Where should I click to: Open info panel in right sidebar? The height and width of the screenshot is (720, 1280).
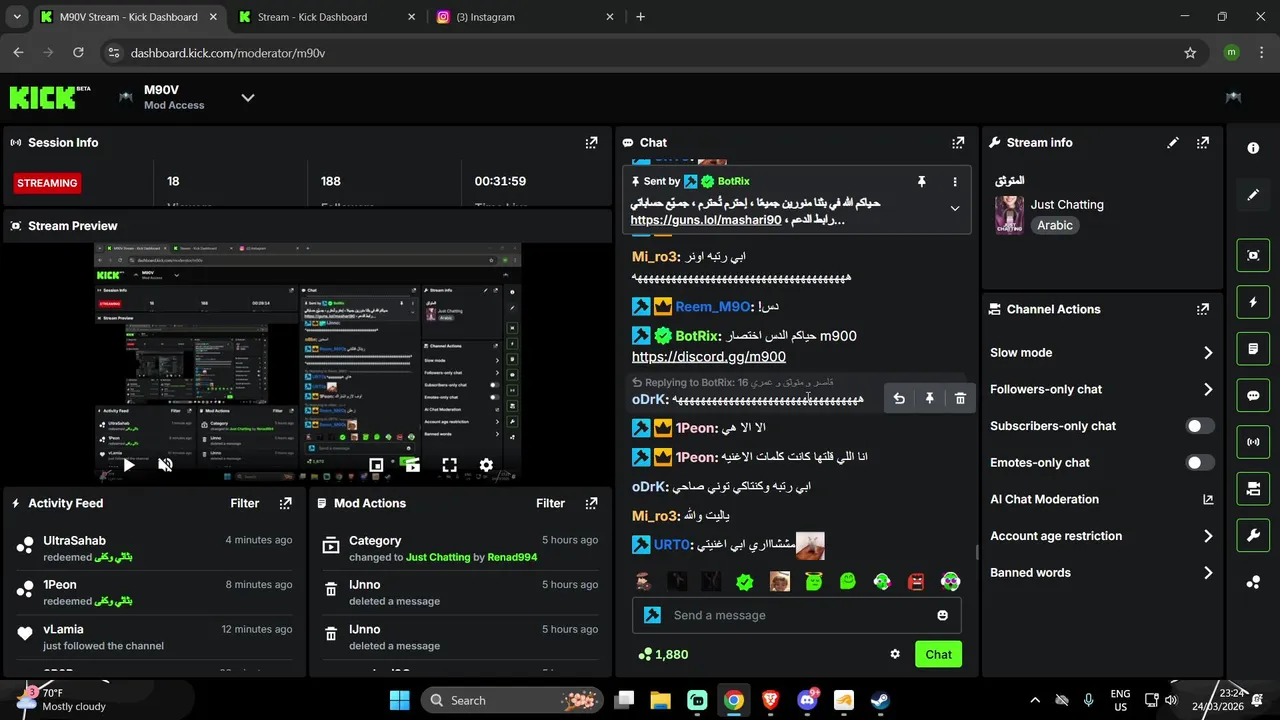[x=1253, y=148]
